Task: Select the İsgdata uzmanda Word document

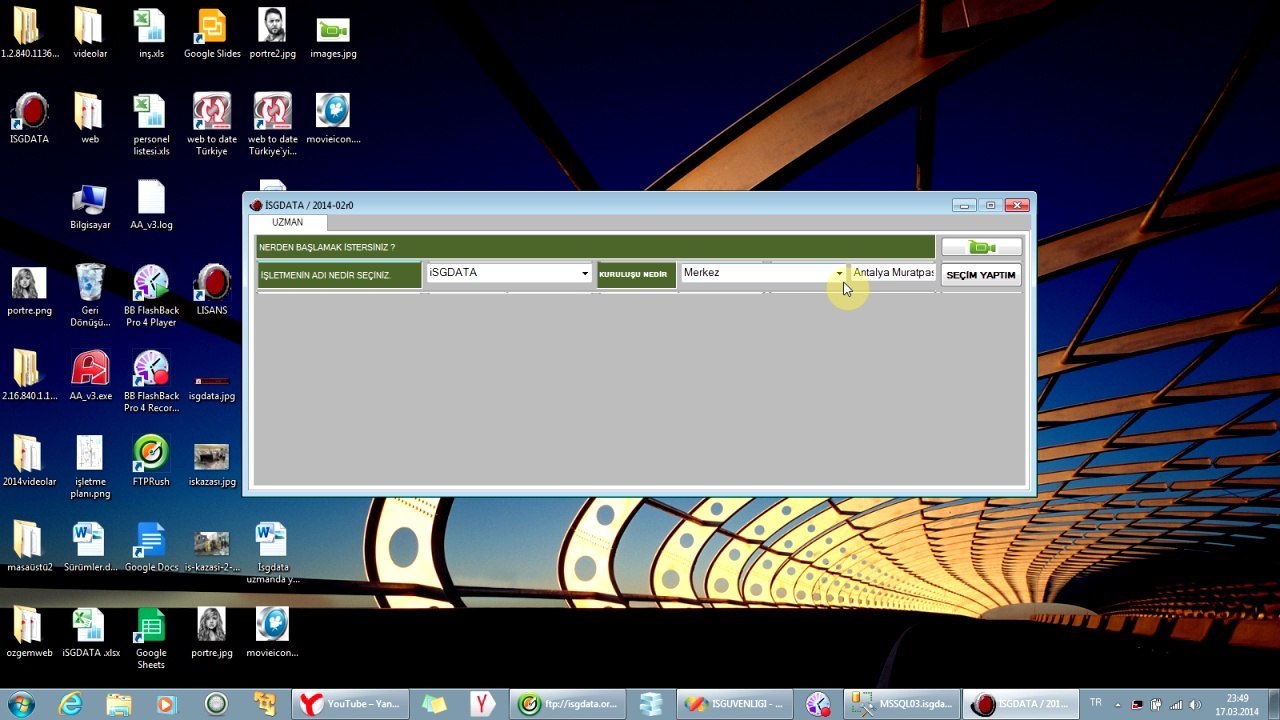Action: [x=272, y=553]
